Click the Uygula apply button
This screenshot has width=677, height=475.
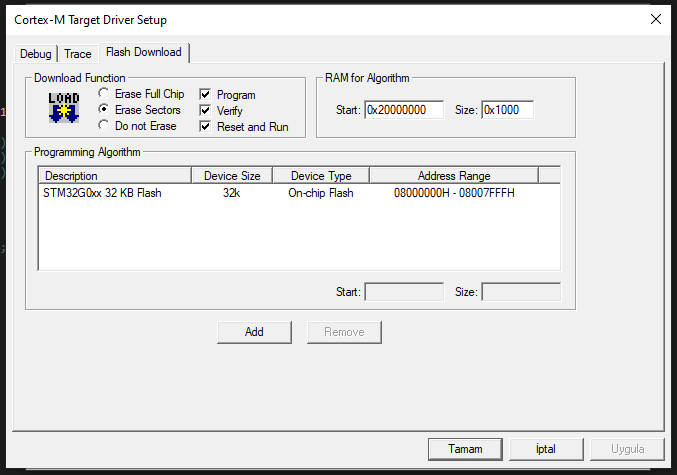point(627,449)
